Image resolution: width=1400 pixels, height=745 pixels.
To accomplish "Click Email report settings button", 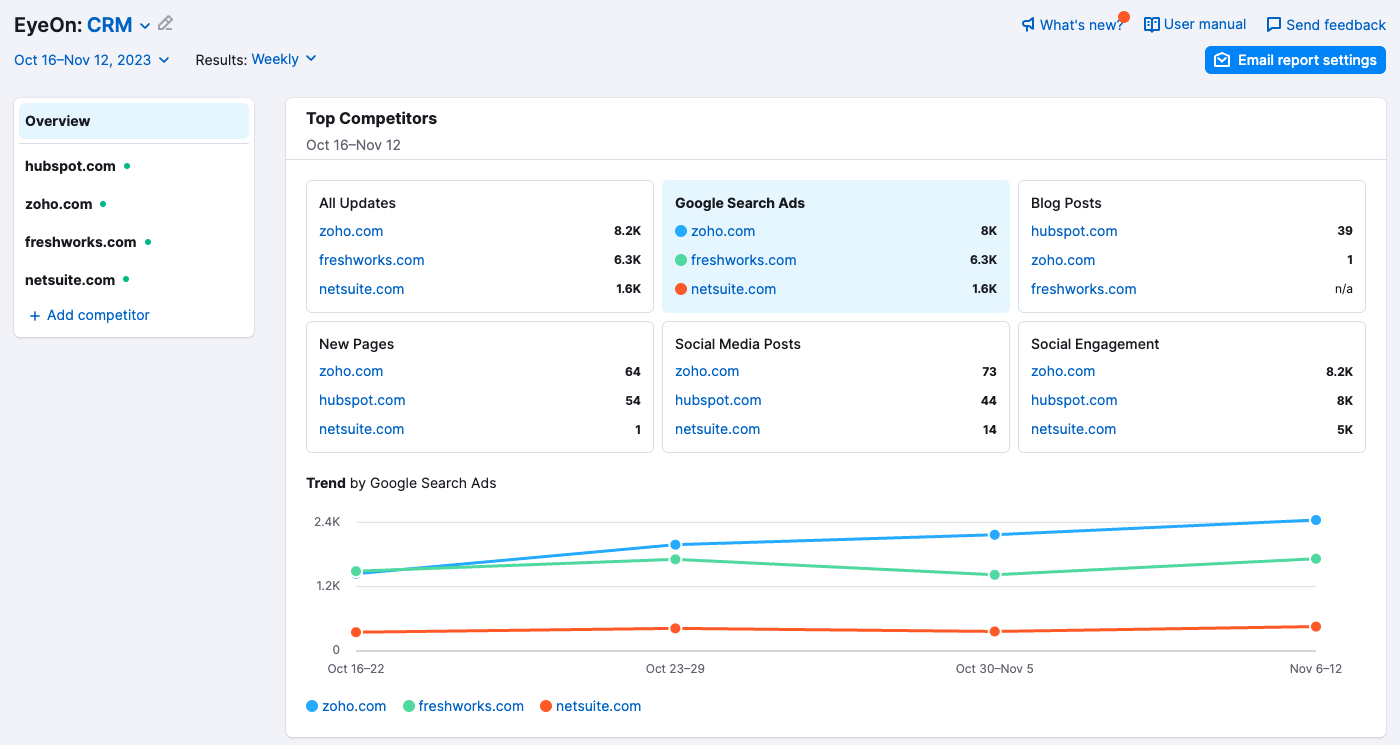I will 1295,60.
